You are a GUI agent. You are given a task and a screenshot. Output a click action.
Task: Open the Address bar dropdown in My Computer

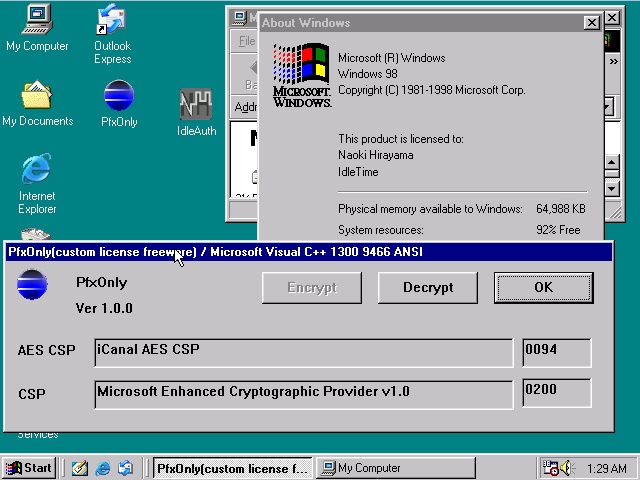tap(608, 108)
